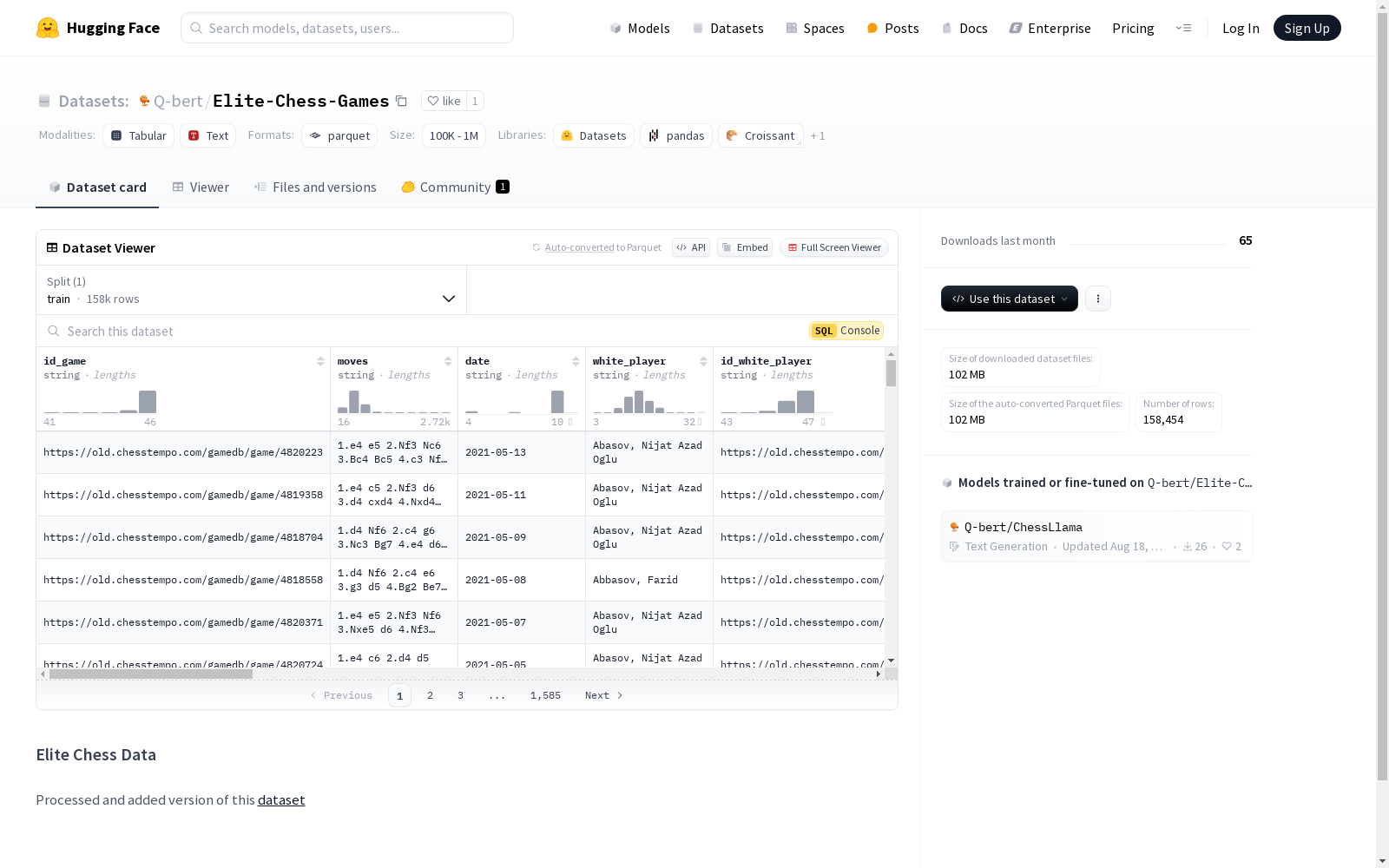This screenshot has width=1389, height=868.
Task: Sort by the white_player column
Action: 703,361
